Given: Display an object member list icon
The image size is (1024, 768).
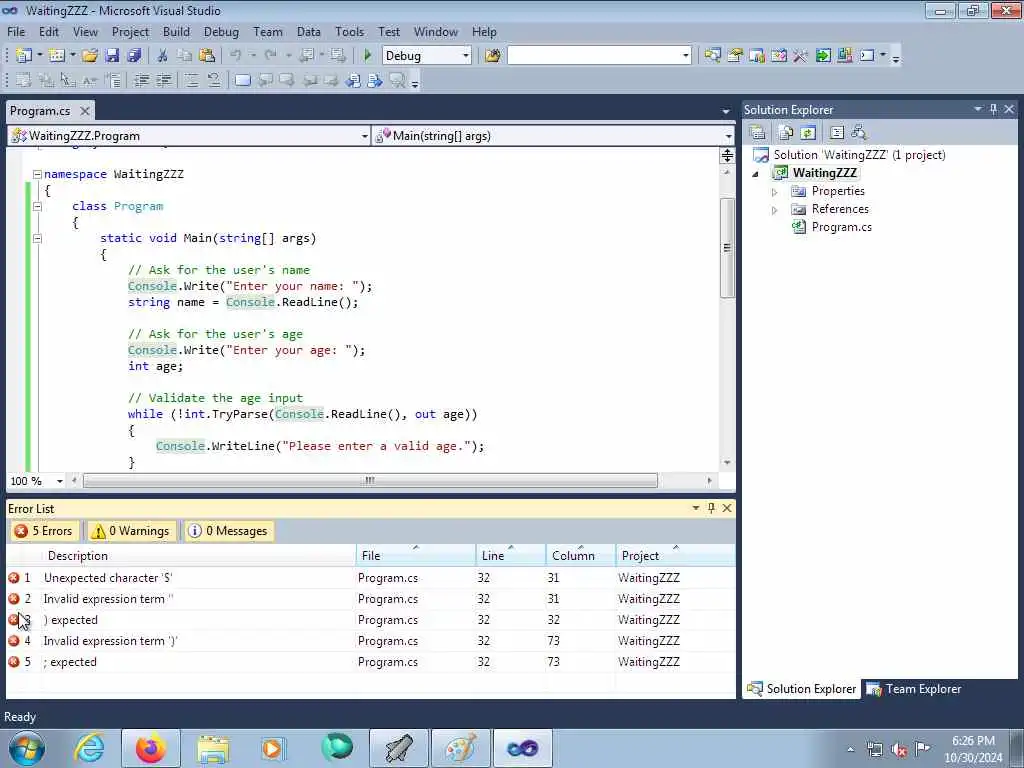Looking at the screenshot, I should pyautogui.click(x=24, y=80).
